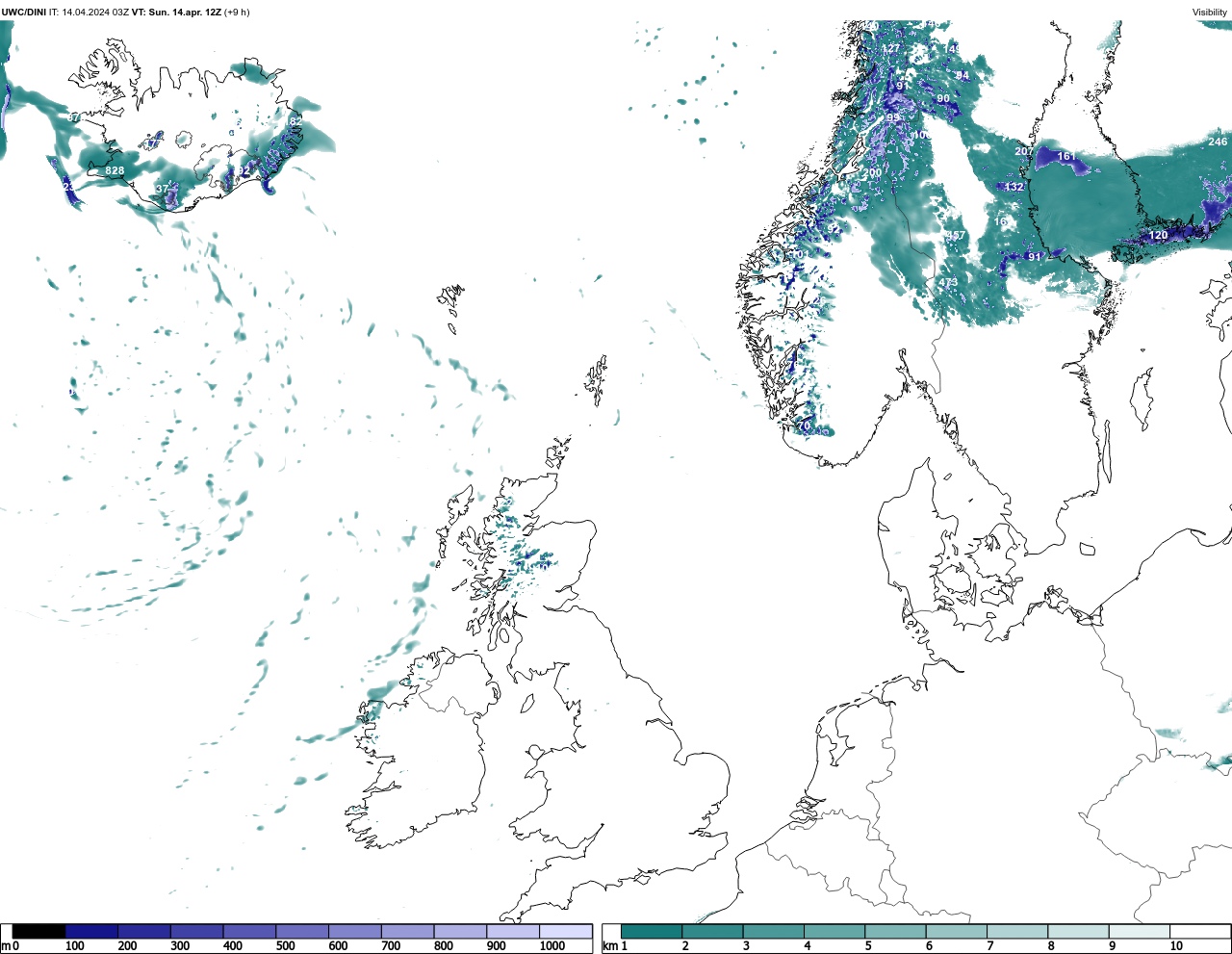Click the 132 value on the map
This screenshot has width=1232, height=954.
click(x=1014, y=188)
